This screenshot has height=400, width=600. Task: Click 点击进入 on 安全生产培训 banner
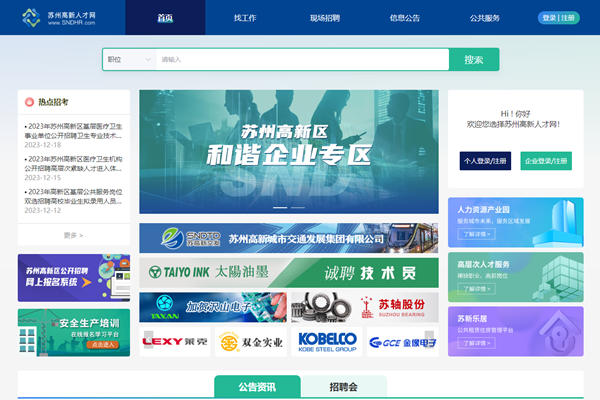pos(103,344)
